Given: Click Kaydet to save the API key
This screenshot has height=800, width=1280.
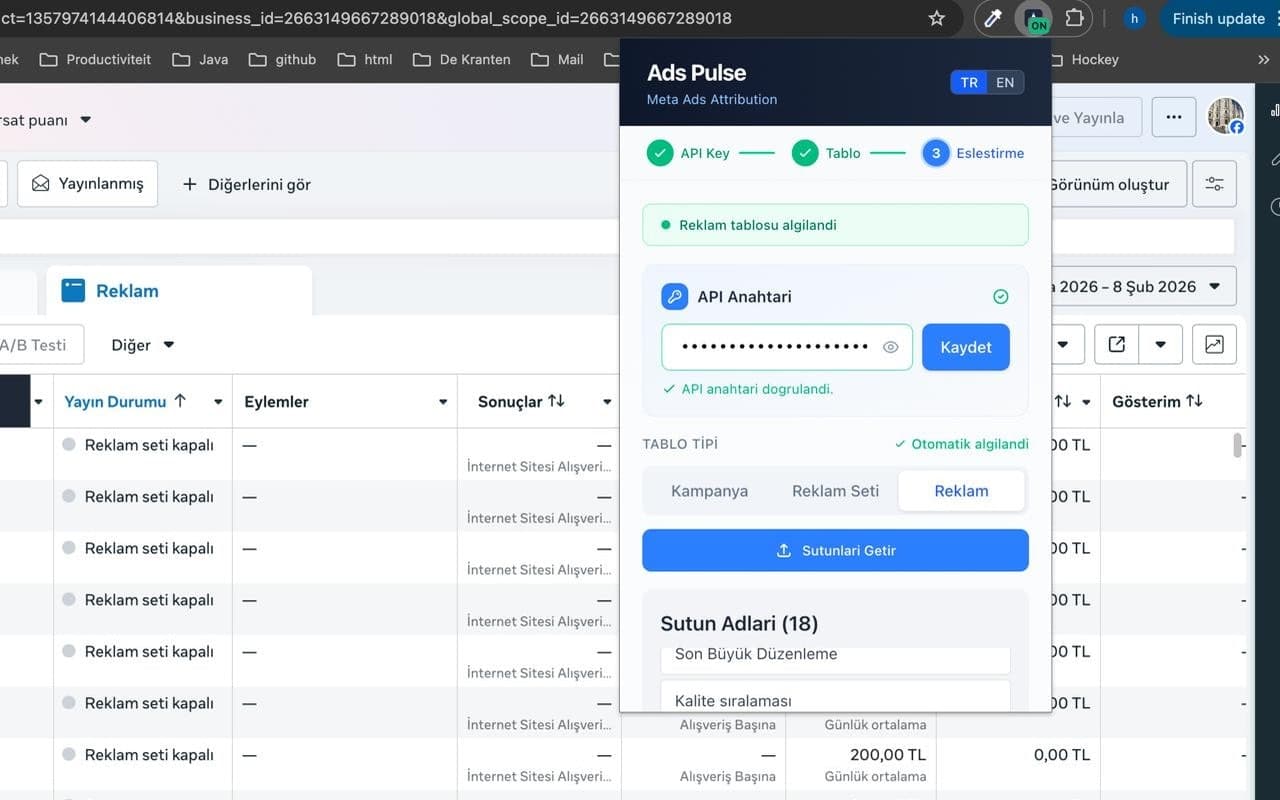Looking at the screenshot, I should point(965,347).
